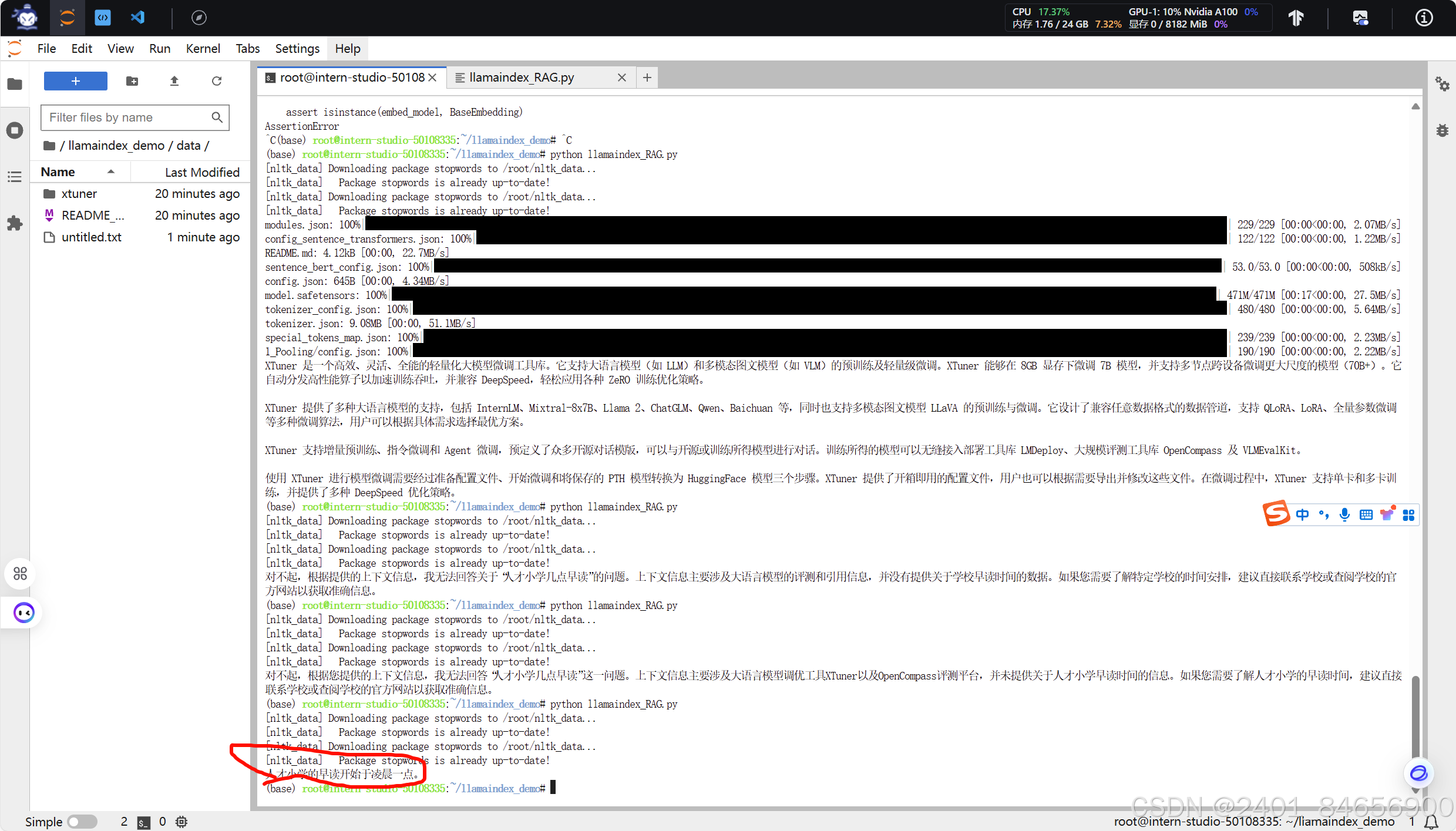Refresh the file list
The image size is (1456, 831).
[217, 81]
